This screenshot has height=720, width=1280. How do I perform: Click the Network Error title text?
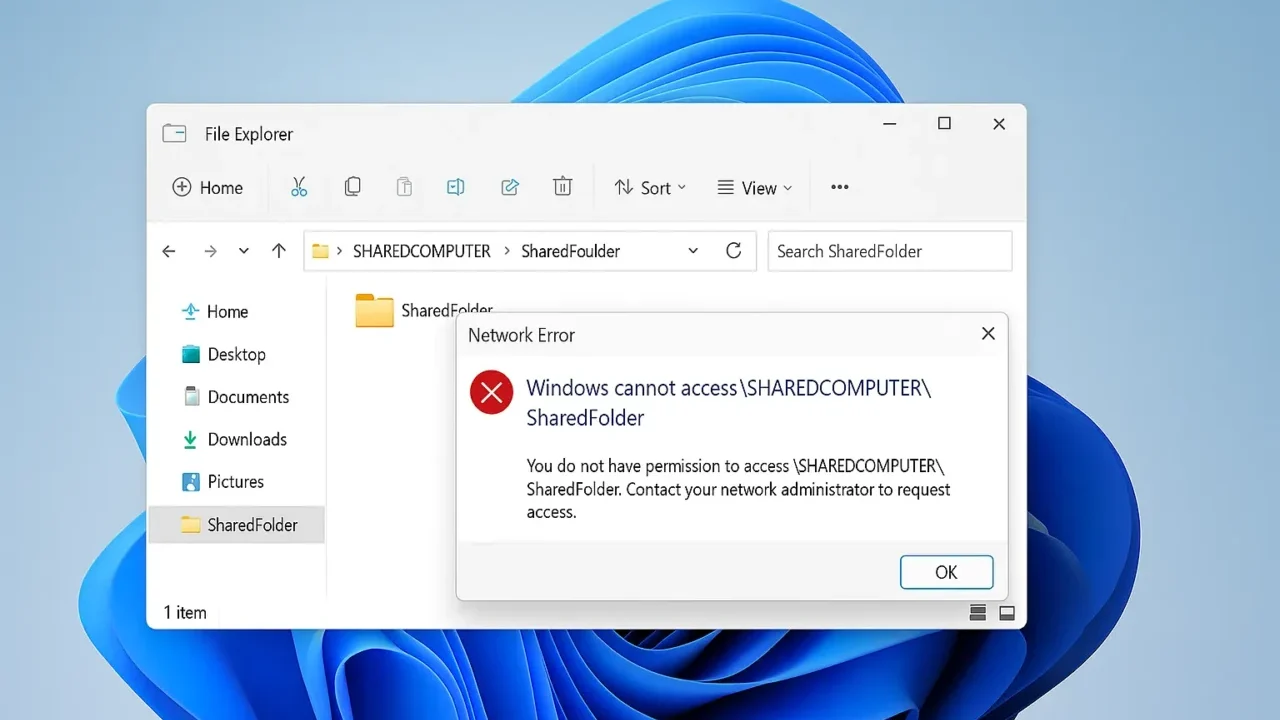point(521,335)
